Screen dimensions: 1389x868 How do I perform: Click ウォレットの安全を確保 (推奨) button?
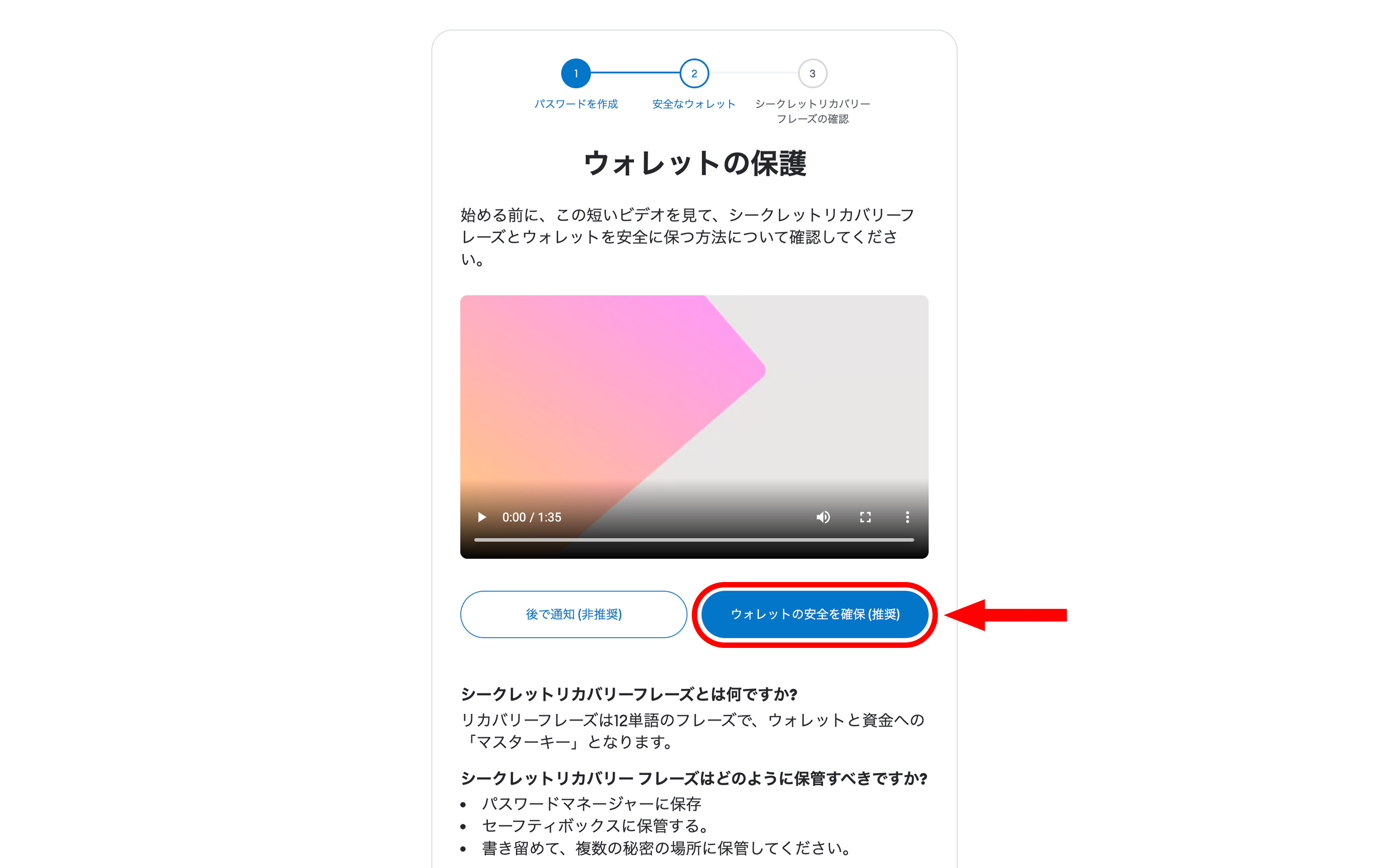click(815, 614)
